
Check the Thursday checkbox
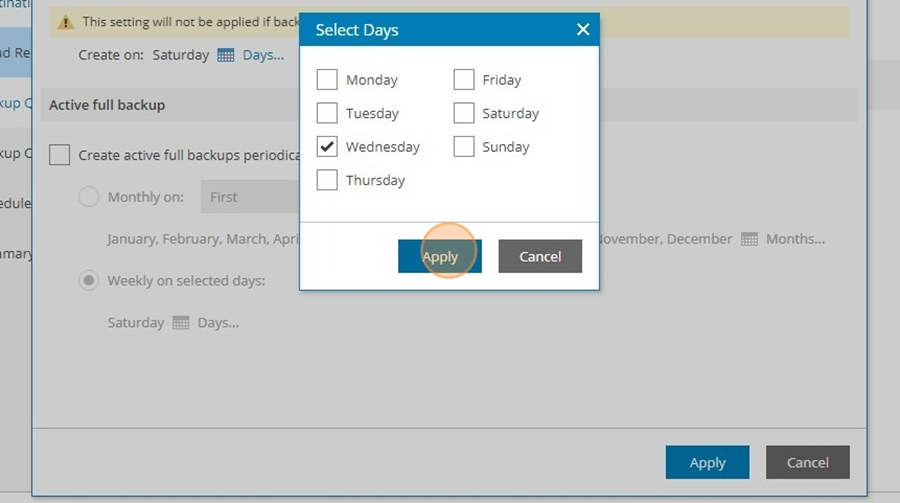point(327,180)
